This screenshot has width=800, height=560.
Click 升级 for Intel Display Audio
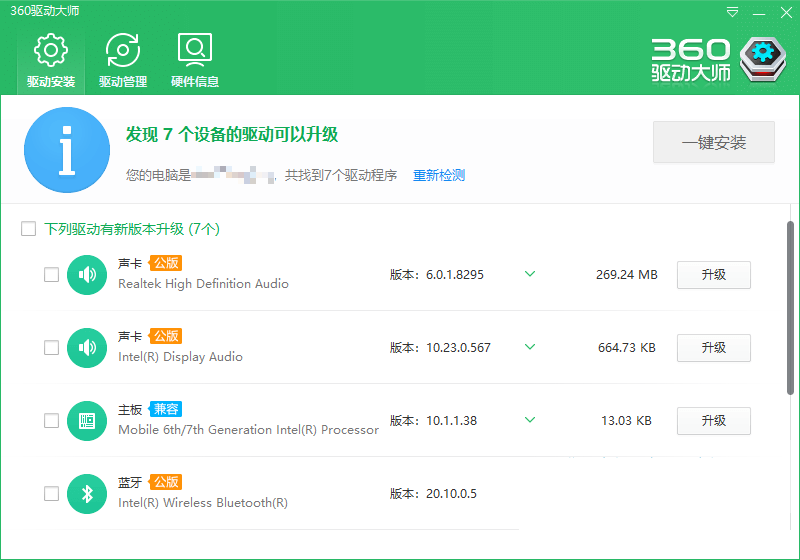pos(713,348)
